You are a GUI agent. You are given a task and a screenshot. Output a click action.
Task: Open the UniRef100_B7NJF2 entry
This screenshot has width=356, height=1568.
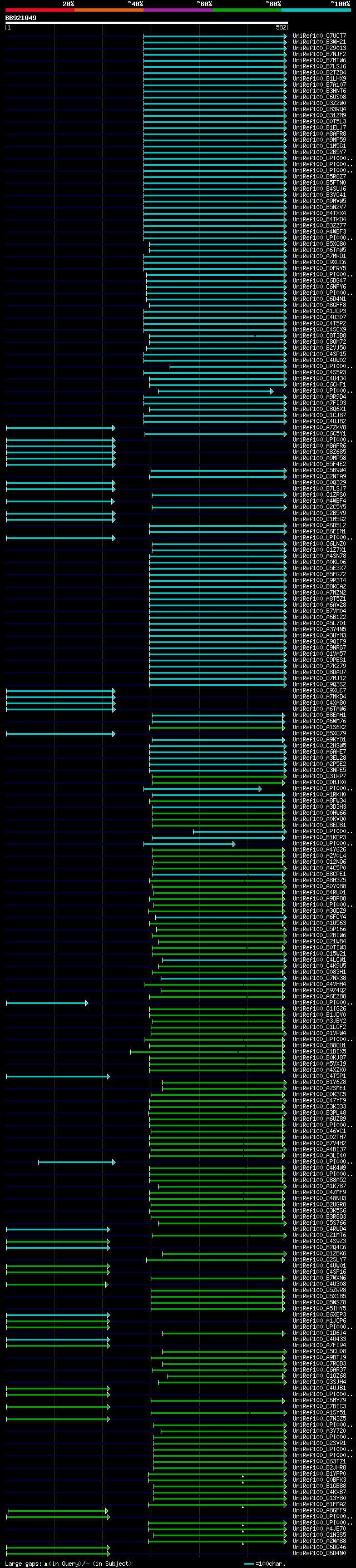(x=319, y=54)
